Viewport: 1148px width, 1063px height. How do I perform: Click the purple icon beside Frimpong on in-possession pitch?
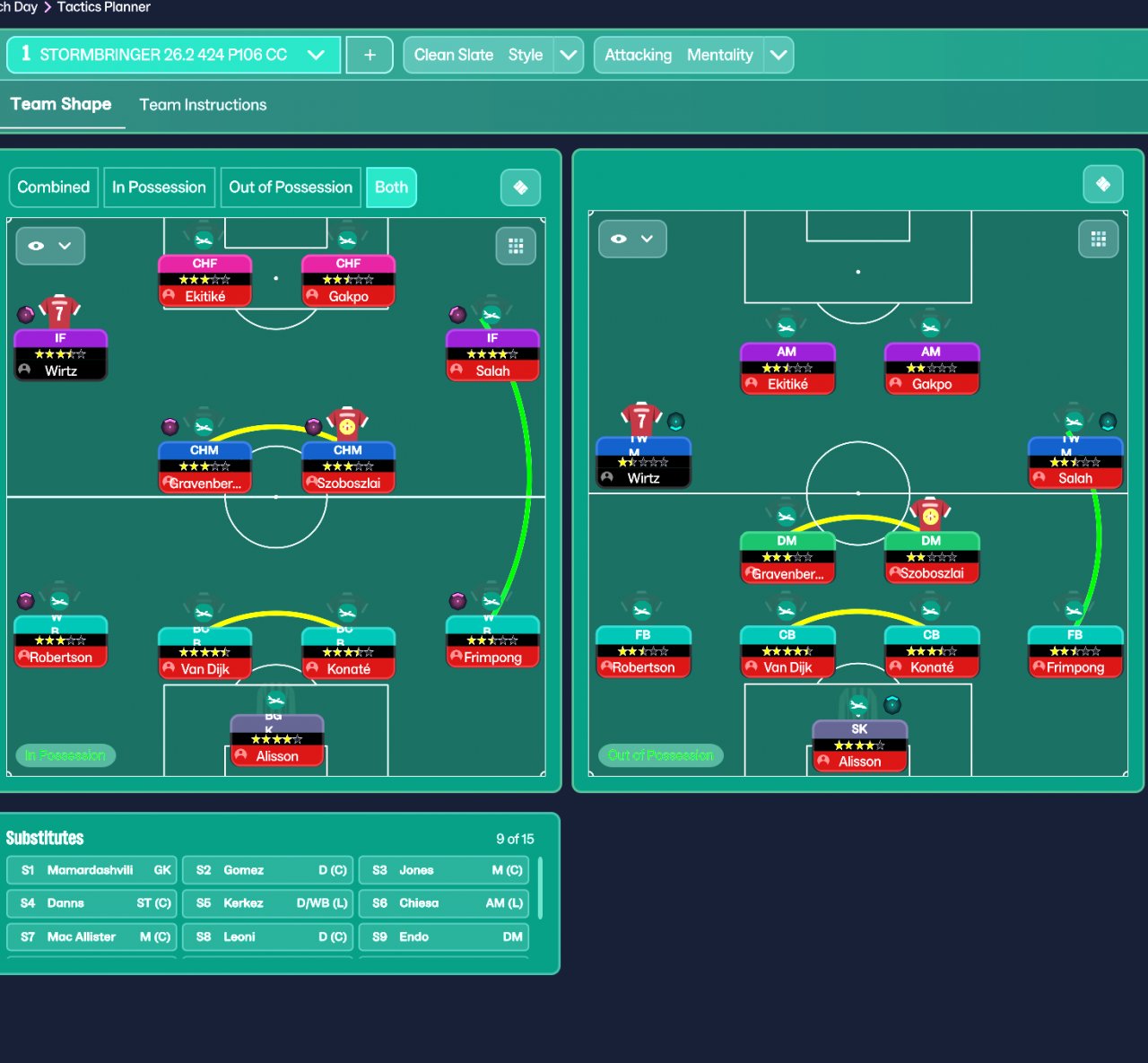point(457,600)
